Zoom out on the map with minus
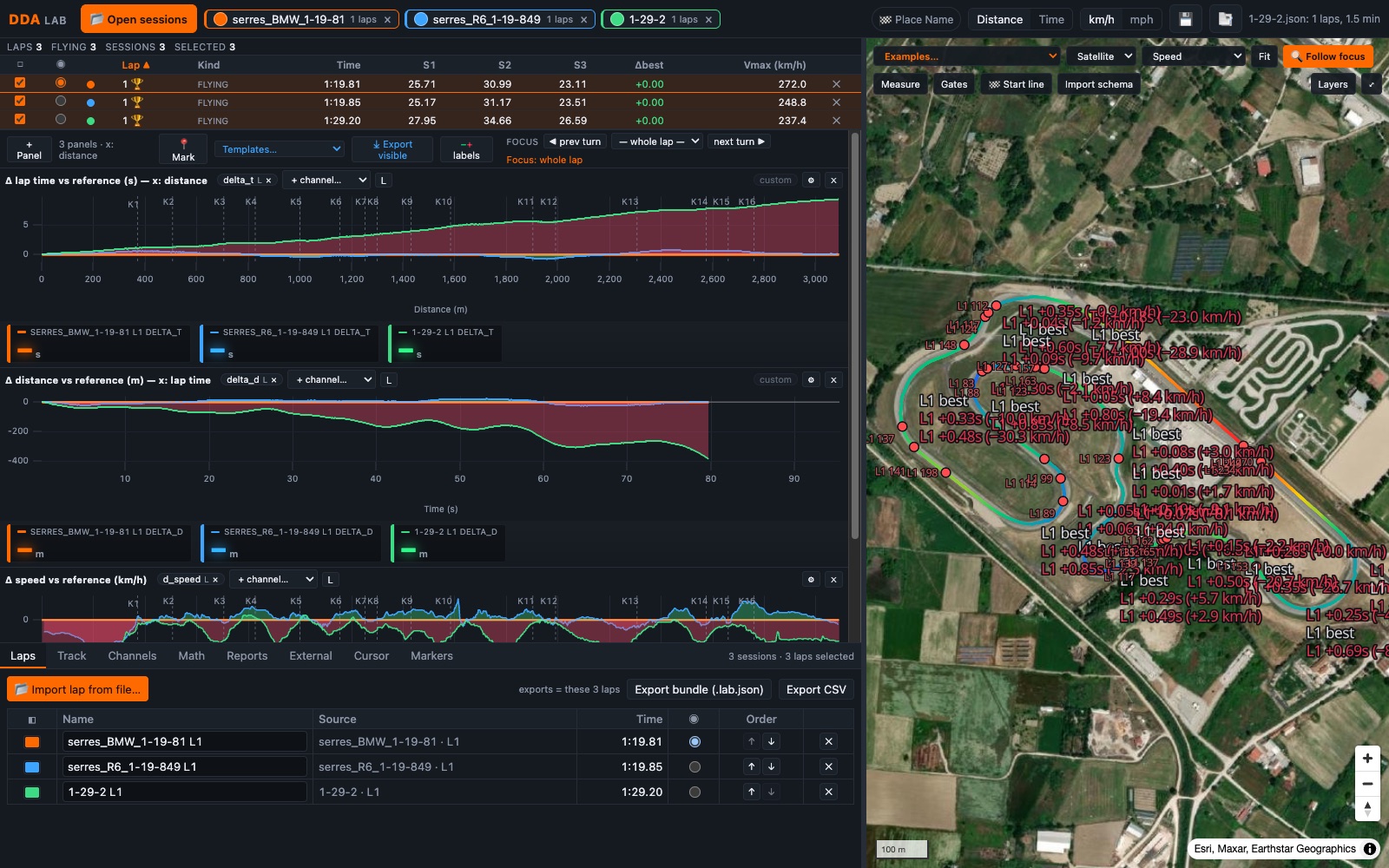This screenshot has height=868, width=1389. 1367,783
